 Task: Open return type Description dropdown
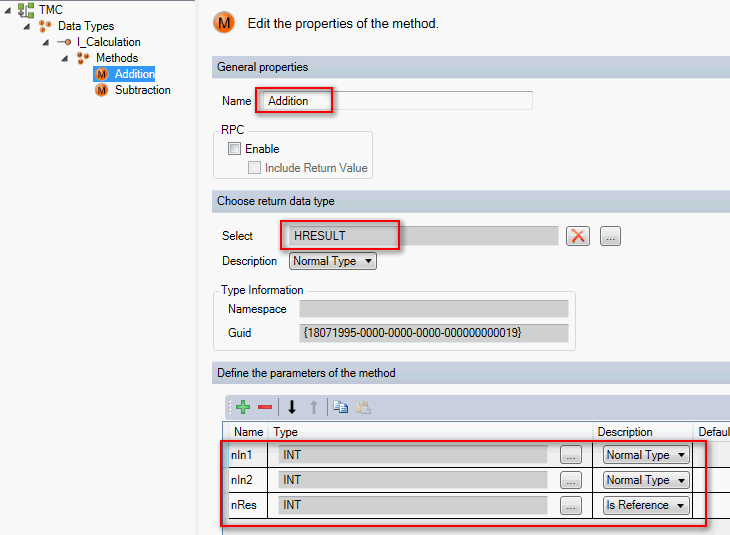[x=332, y=261]
